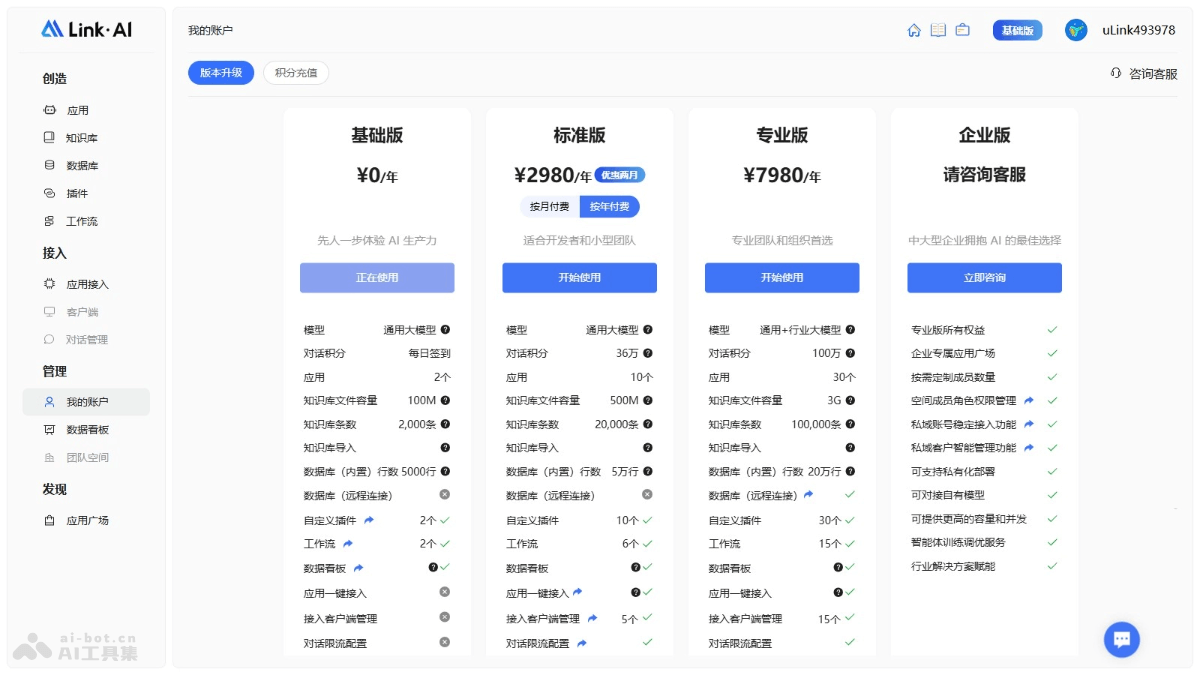Click the home icon in the top bar
Screen dimensions: 1200x675
coord(912,30)
